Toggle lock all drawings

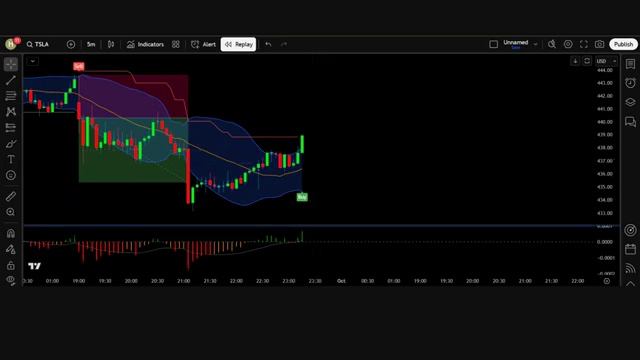pyautogui.click(x=11, y=265)
